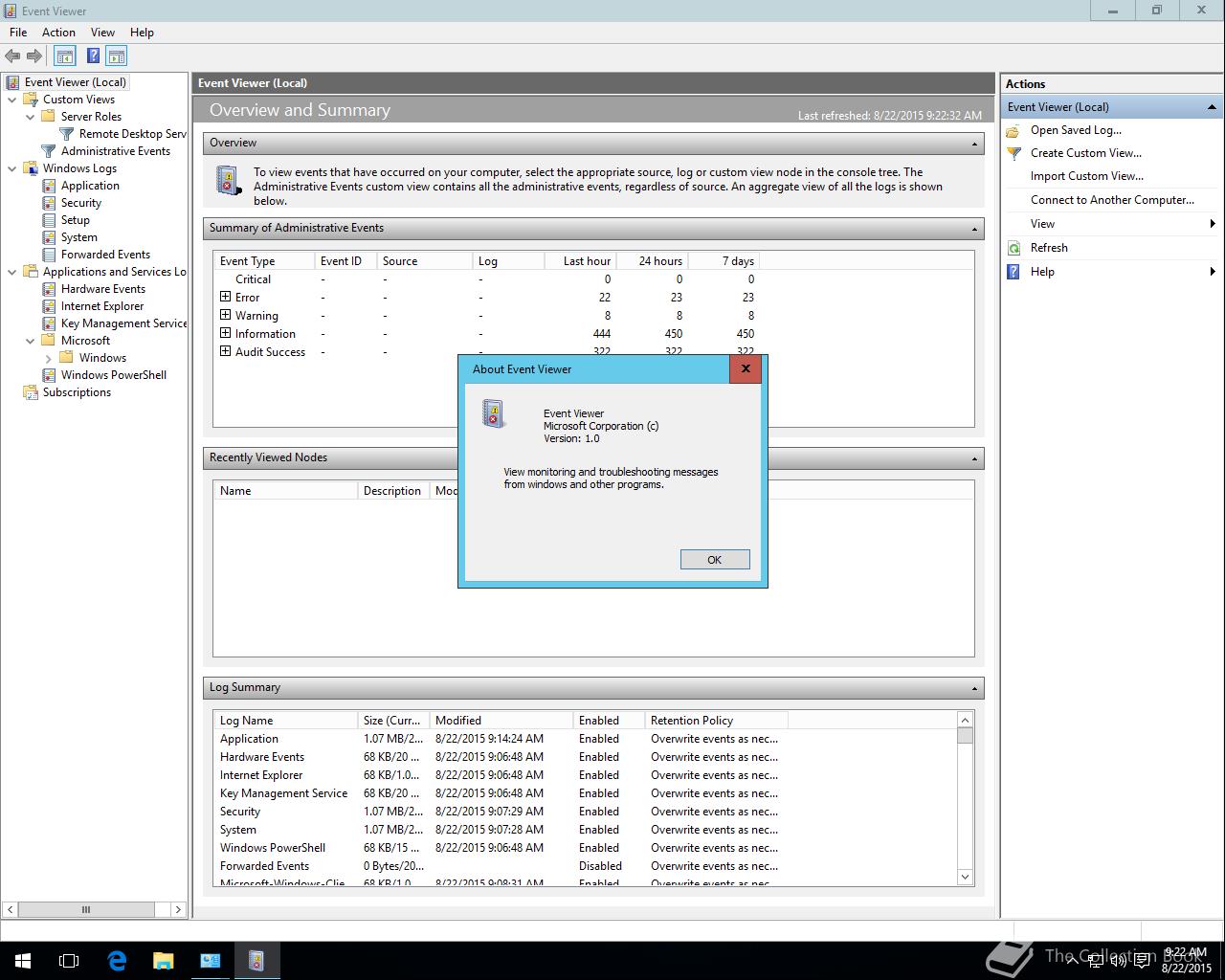Open the Help menu
This screenshot has height=980, width=1225.
[x=142, y=32]
